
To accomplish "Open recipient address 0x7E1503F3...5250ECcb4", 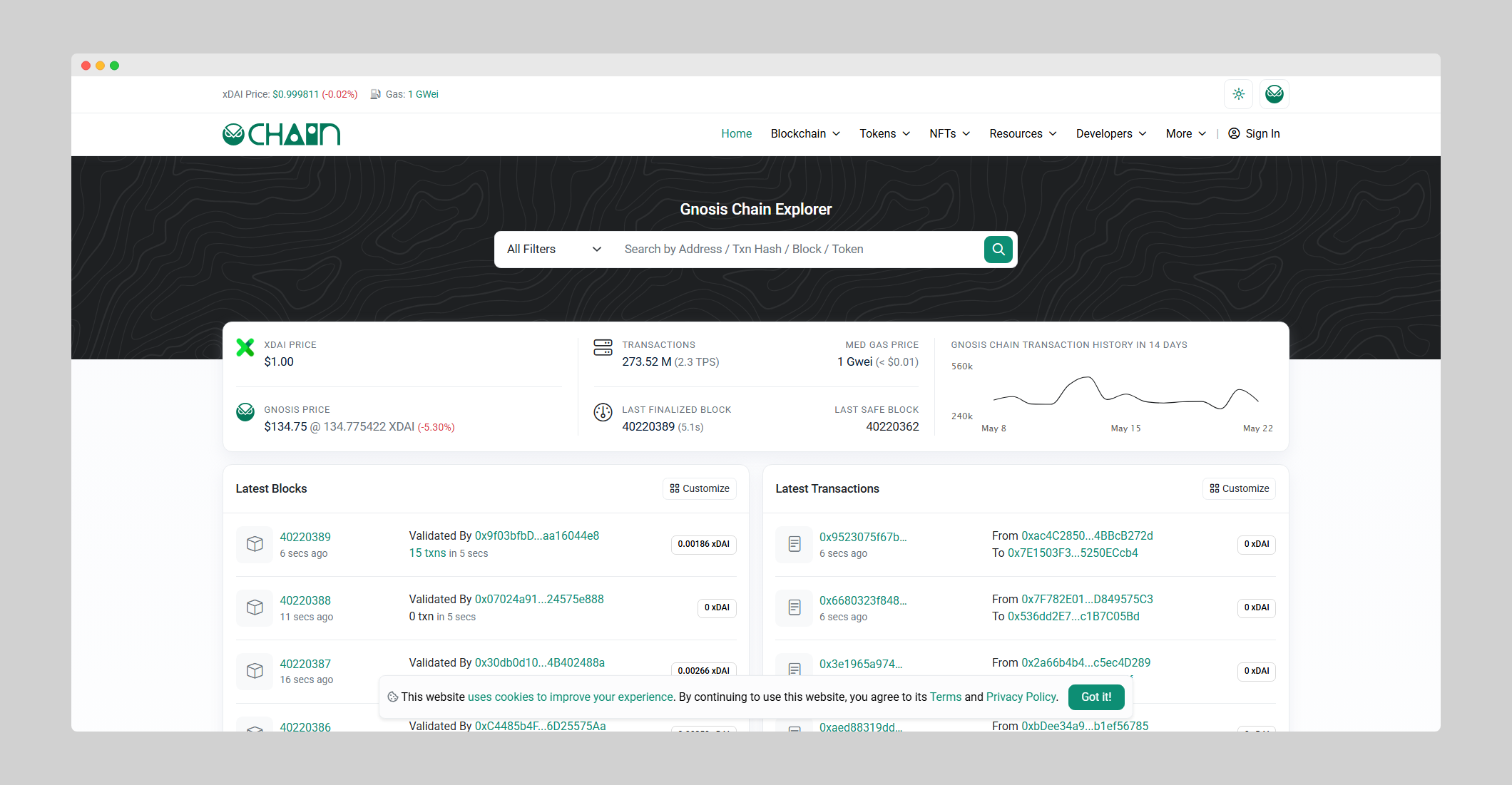I will (1073, 553).
